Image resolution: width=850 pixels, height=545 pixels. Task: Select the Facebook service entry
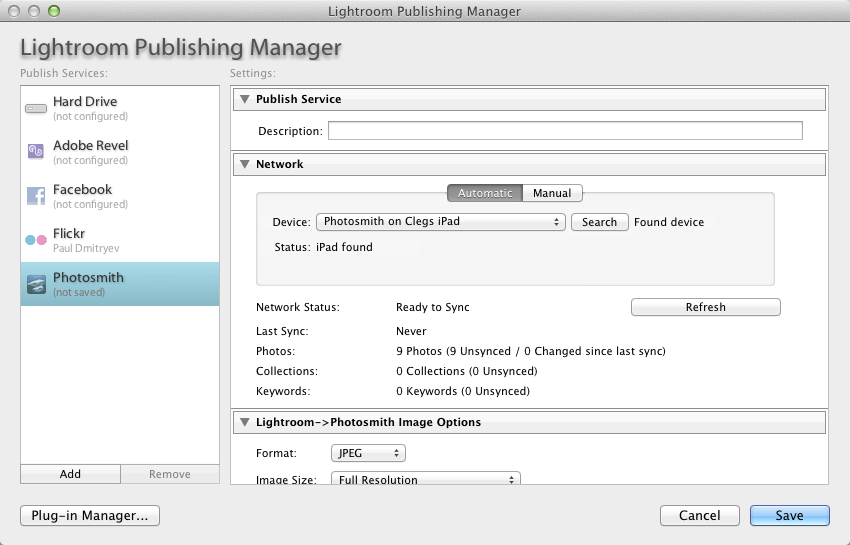[x=120, y=196]
